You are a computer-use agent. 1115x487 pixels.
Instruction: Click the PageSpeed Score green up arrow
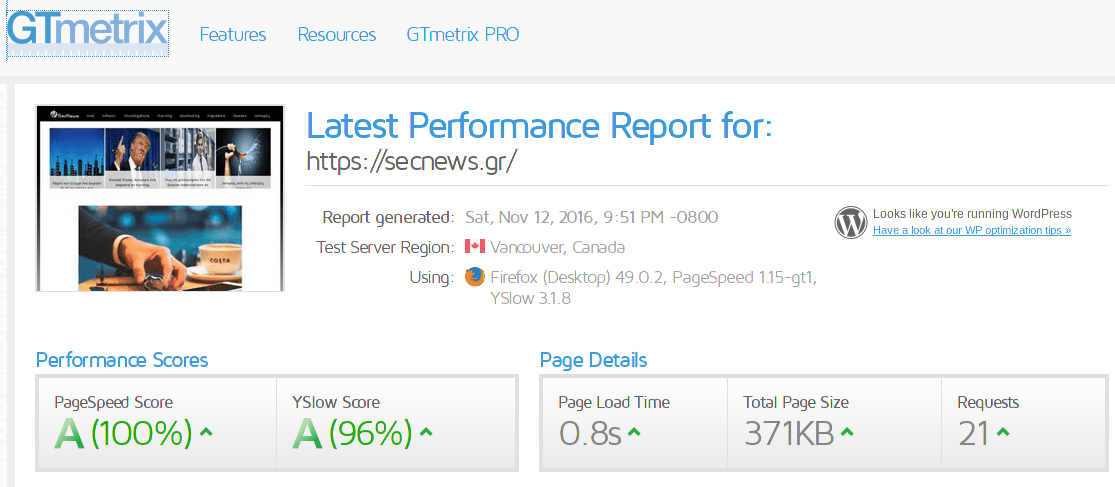[206, 432]
